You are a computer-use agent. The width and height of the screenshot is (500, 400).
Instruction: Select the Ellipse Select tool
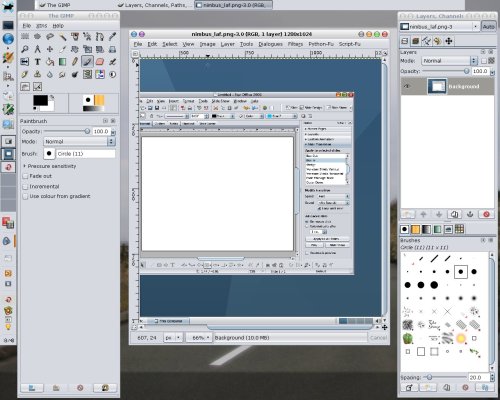[x=37, y=37]
